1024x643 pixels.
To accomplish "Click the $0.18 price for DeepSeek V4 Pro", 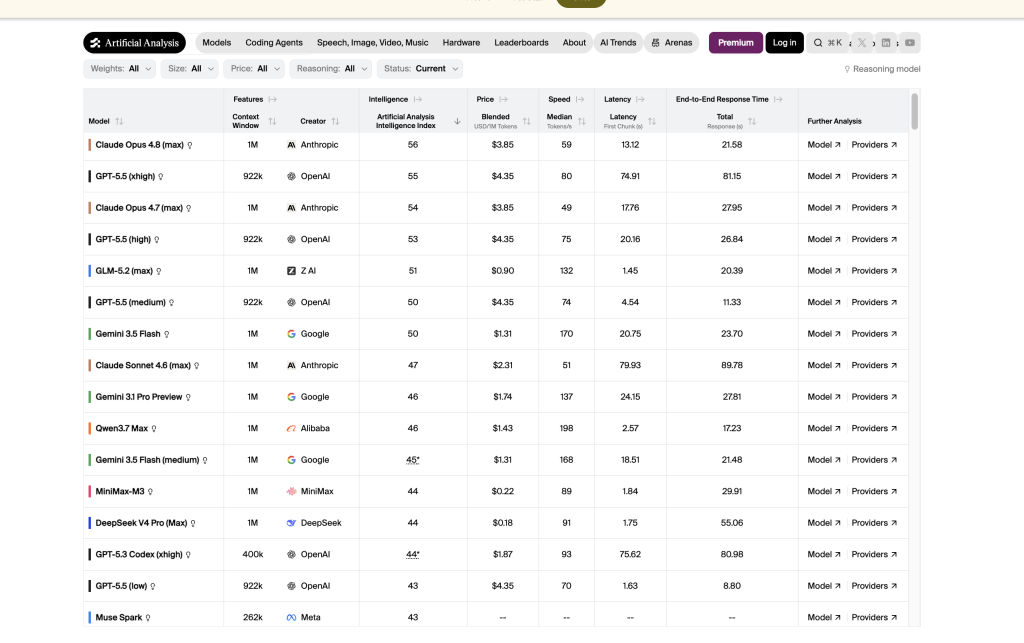I will [x=502, y=523].
